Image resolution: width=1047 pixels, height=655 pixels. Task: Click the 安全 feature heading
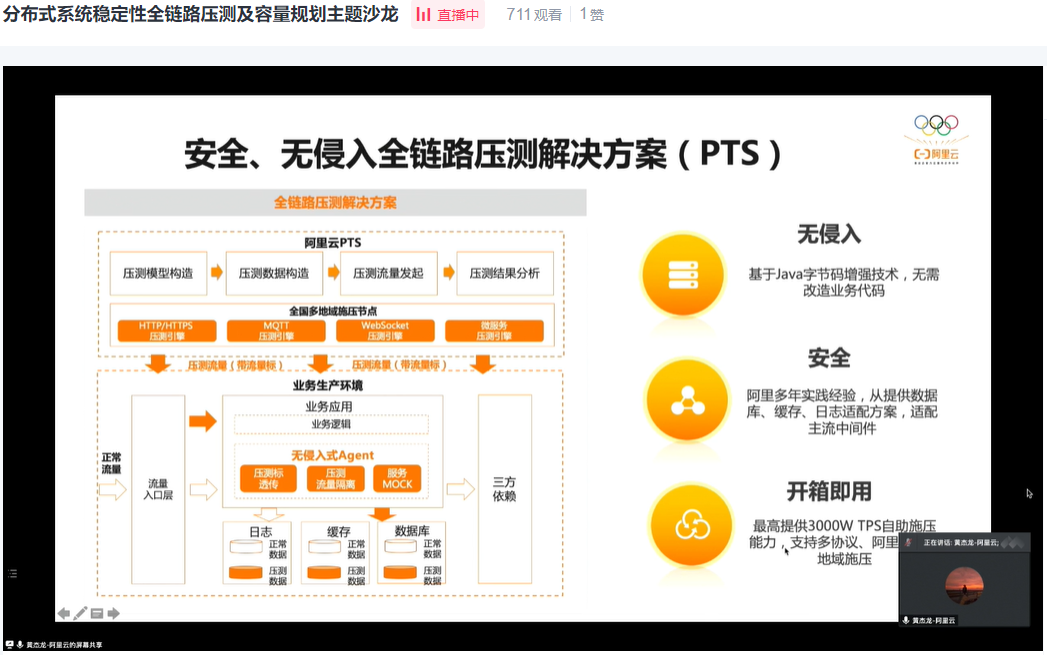point(829,358)
